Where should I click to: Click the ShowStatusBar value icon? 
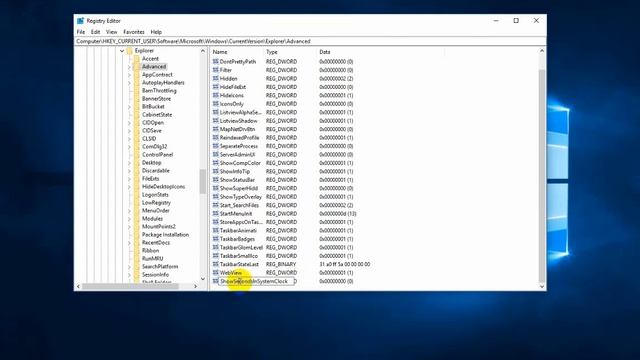pos(216,180)
